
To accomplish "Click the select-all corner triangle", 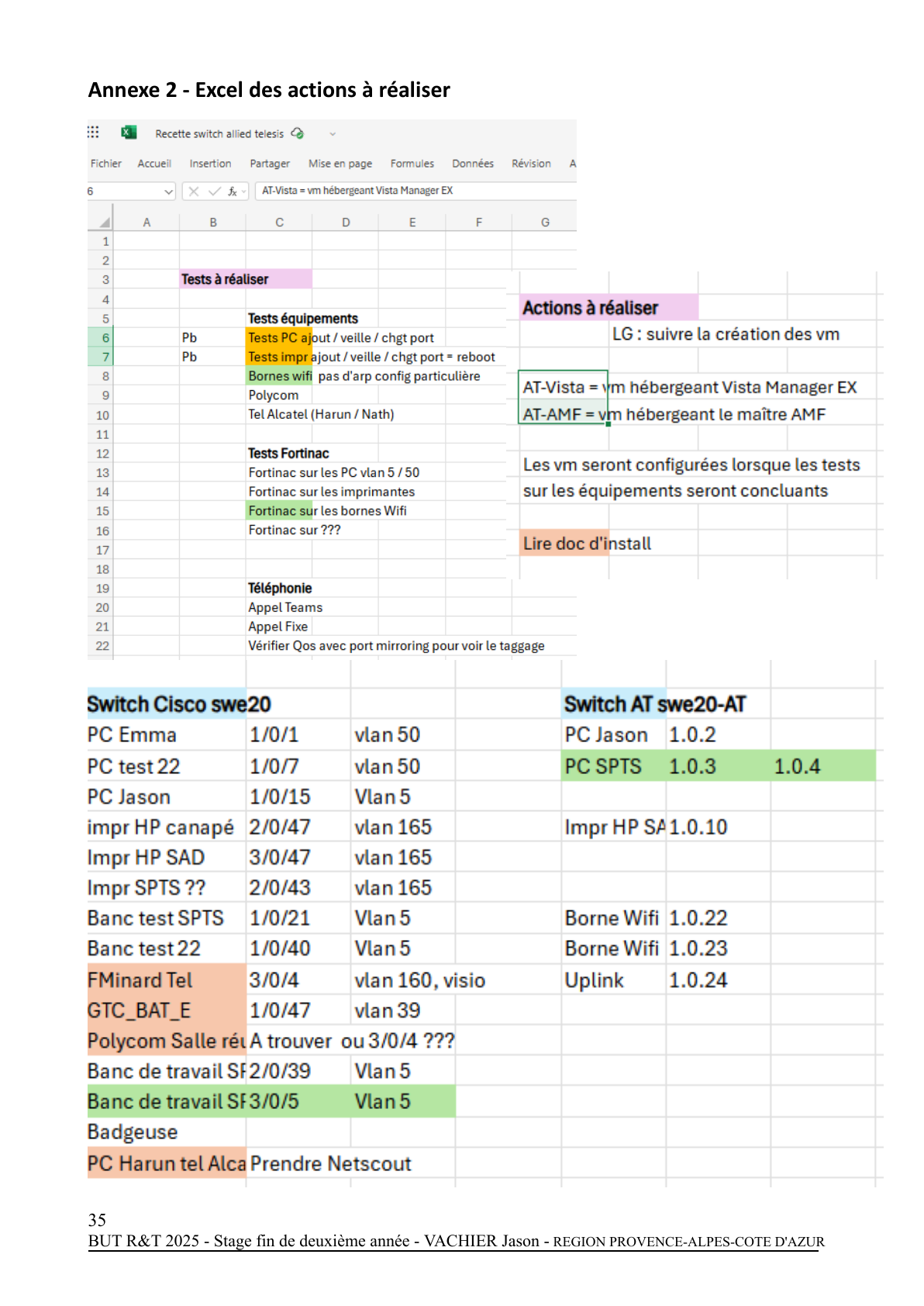I will coord(105,223).
